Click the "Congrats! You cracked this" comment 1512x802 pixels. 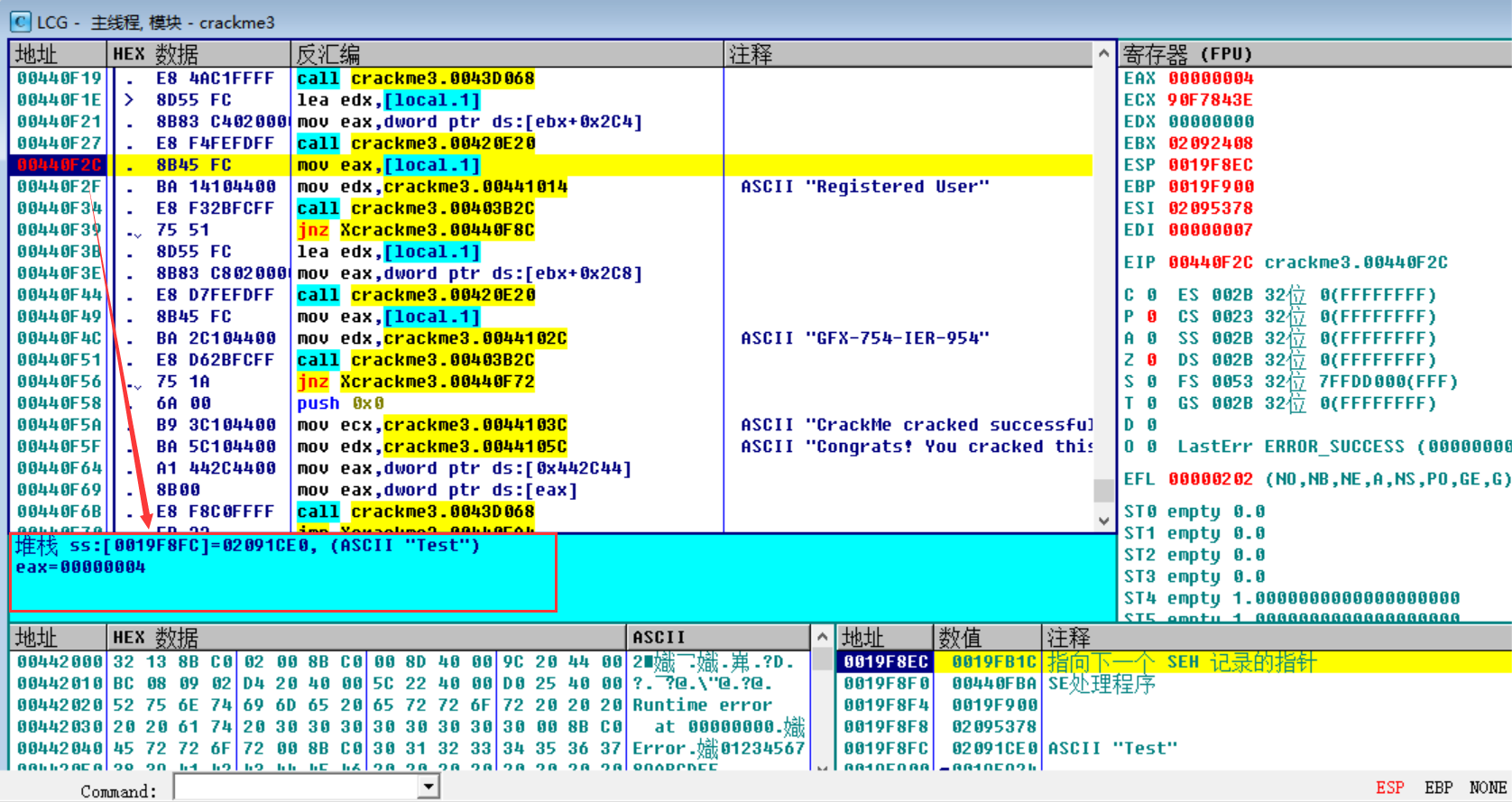coord(917,447)
